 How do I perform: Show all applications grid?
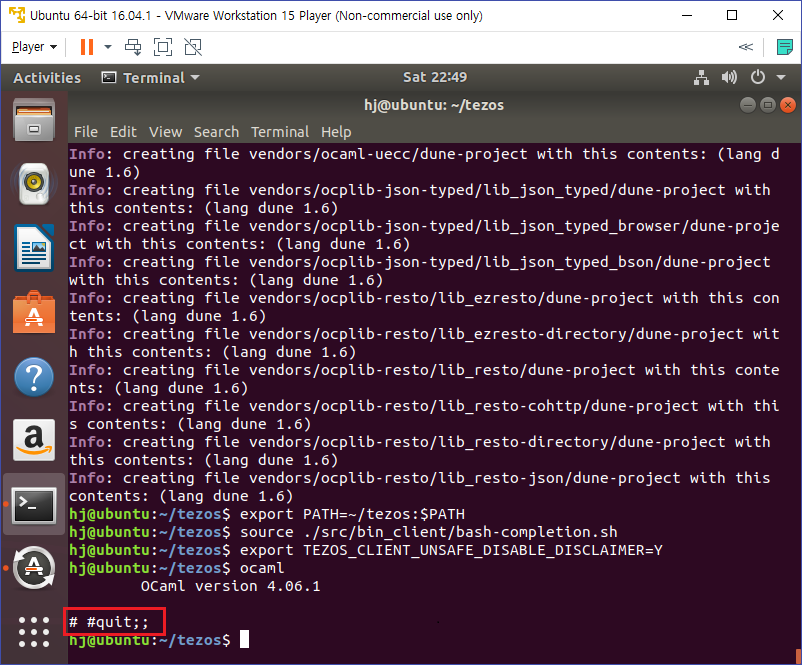click(x=34, y=632)
